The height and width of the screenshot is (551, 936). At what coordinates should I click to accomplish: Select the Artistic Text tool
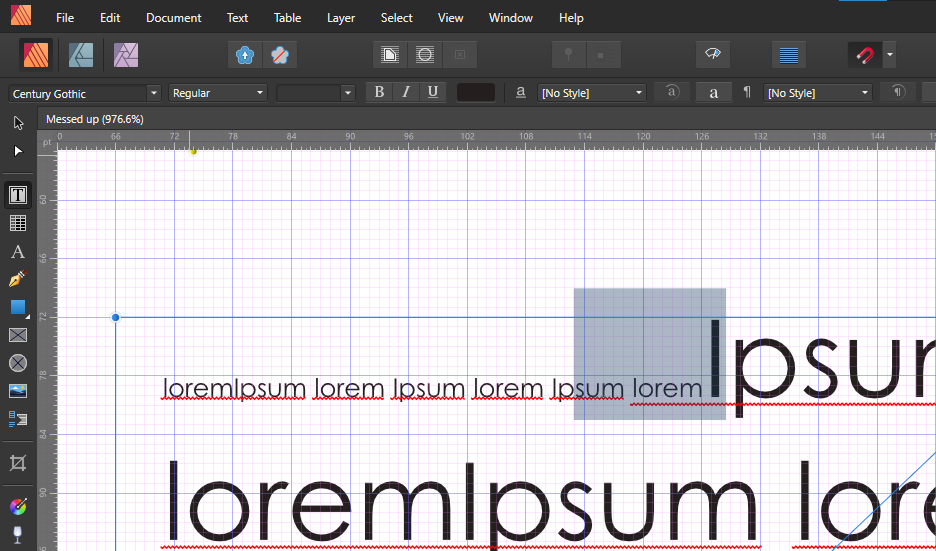point(18,251)
